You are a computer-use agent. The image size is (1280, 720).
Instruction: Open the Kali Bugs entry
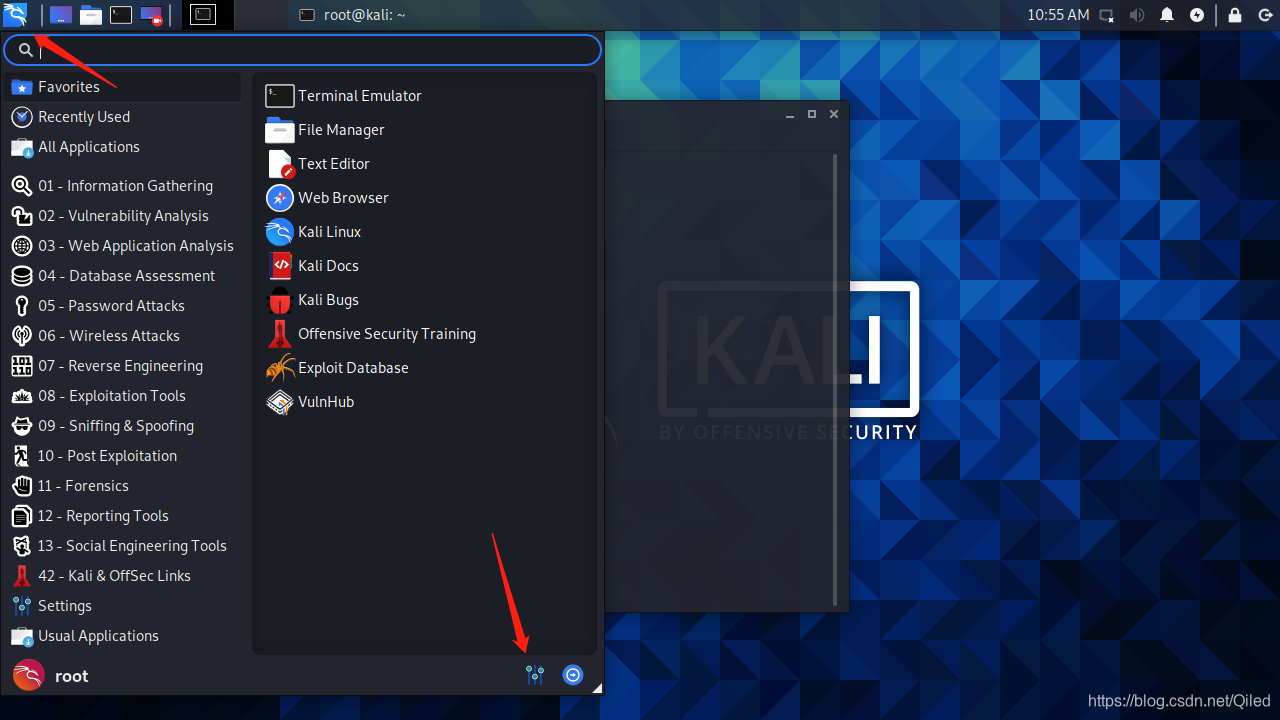[x=312, y=300]
